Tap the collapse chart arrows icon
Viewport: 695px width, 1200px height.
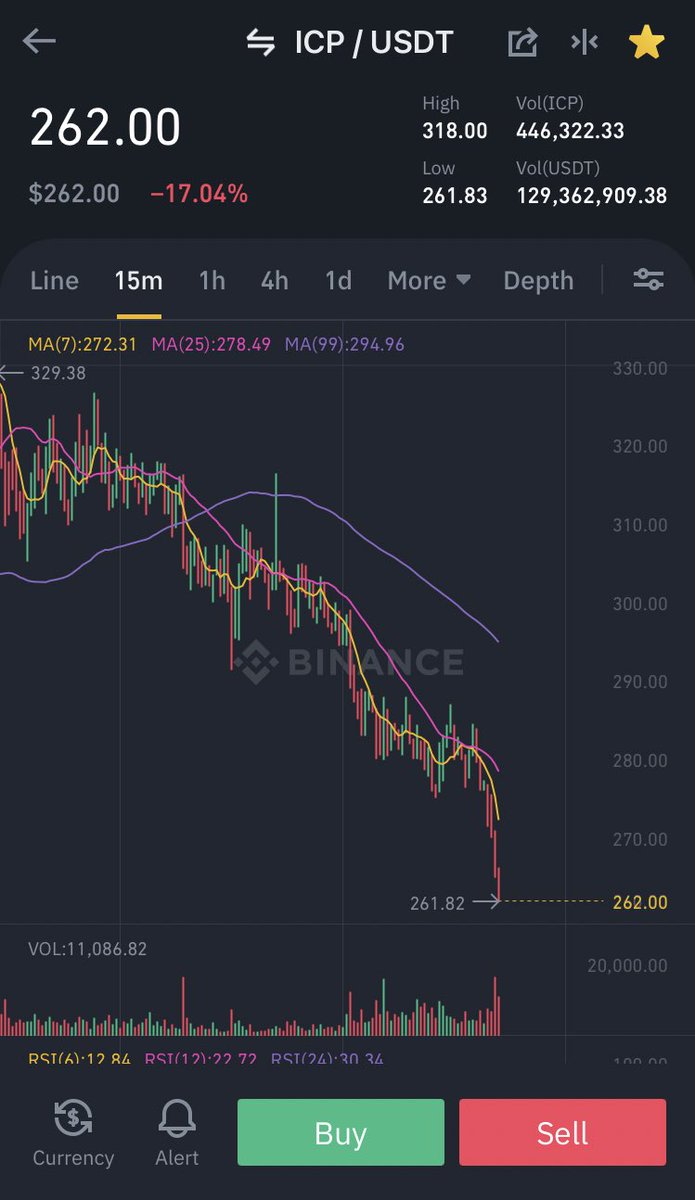click(x=584, y=42)
